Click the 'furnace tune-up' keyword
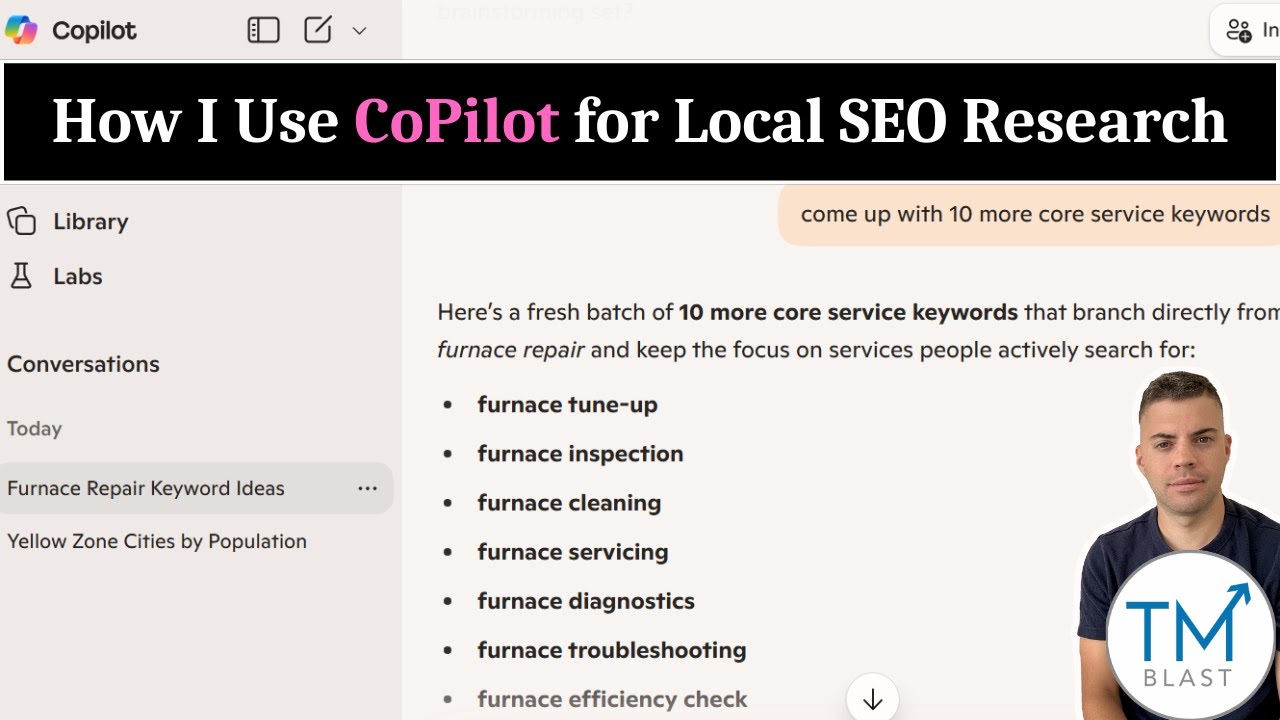 (567, 404)
